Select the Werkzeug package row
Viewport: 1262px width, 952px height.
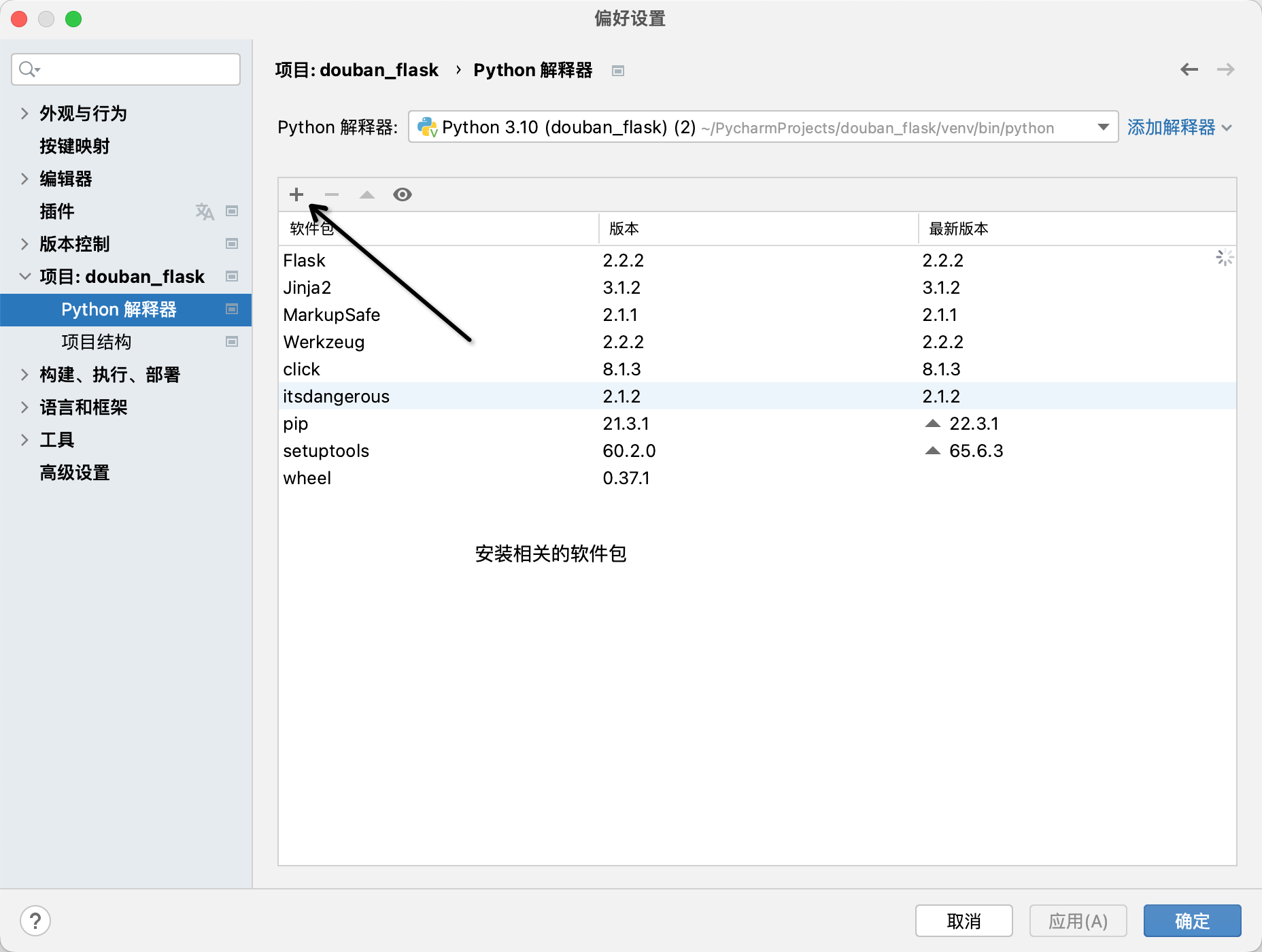pyautogui.click(x=757, y=342)
